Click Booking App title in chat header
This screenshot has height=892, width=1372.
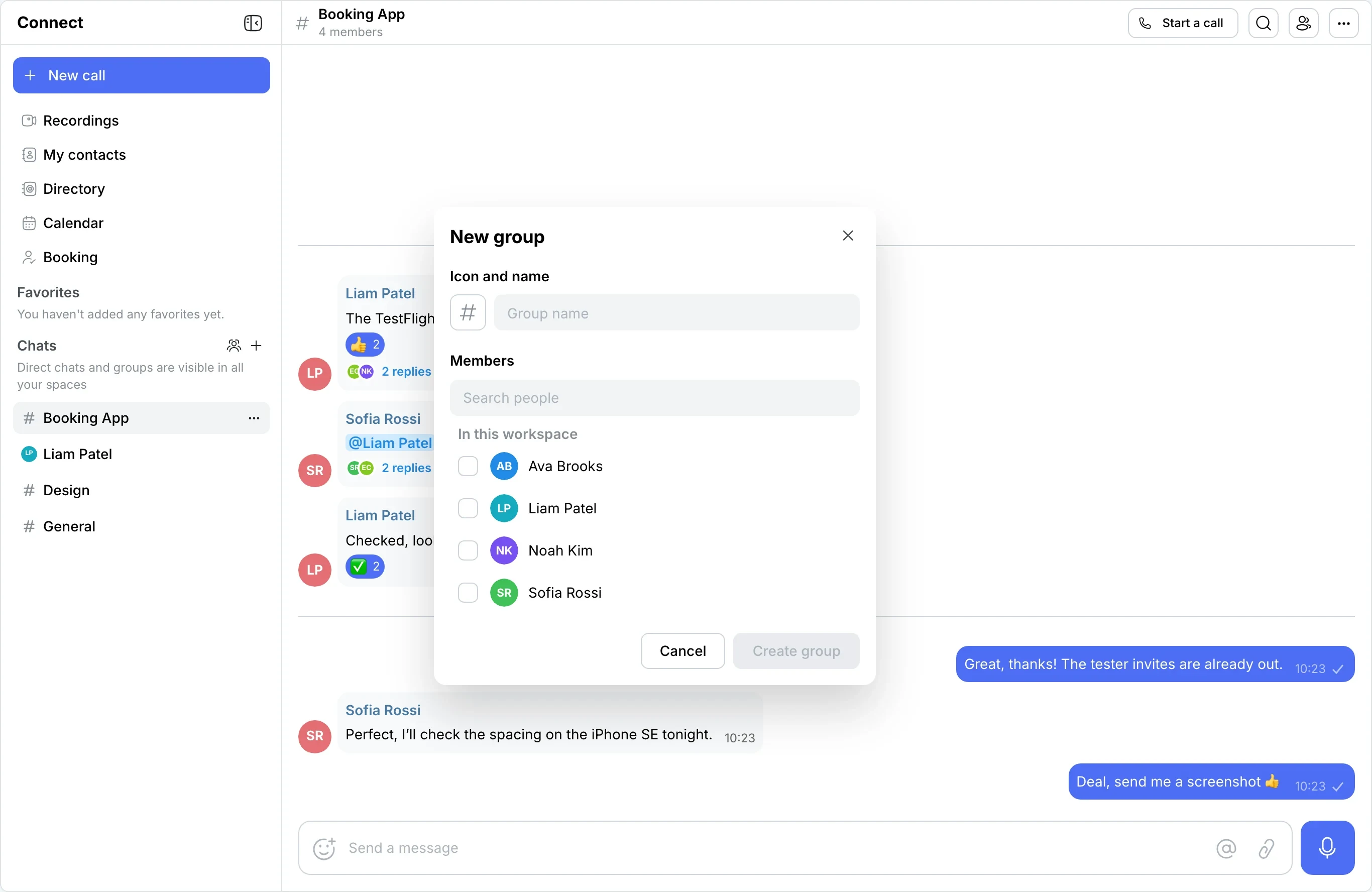[362, 14]
